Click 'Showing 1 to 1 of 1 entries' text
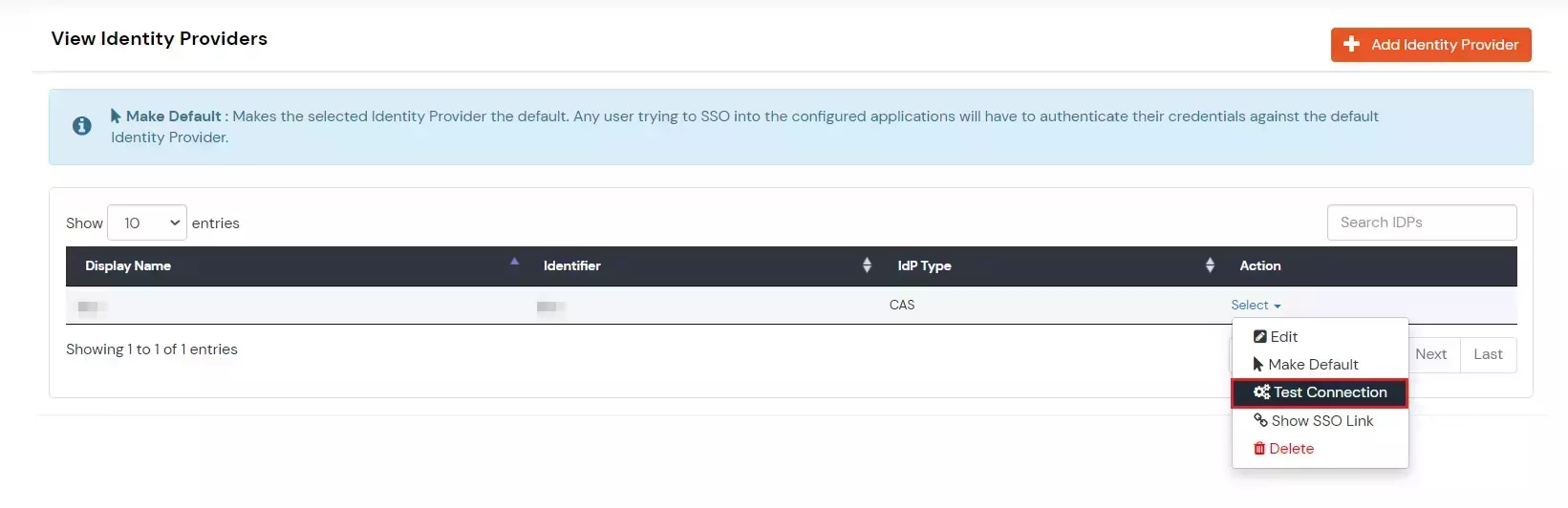 click(152, 349)
